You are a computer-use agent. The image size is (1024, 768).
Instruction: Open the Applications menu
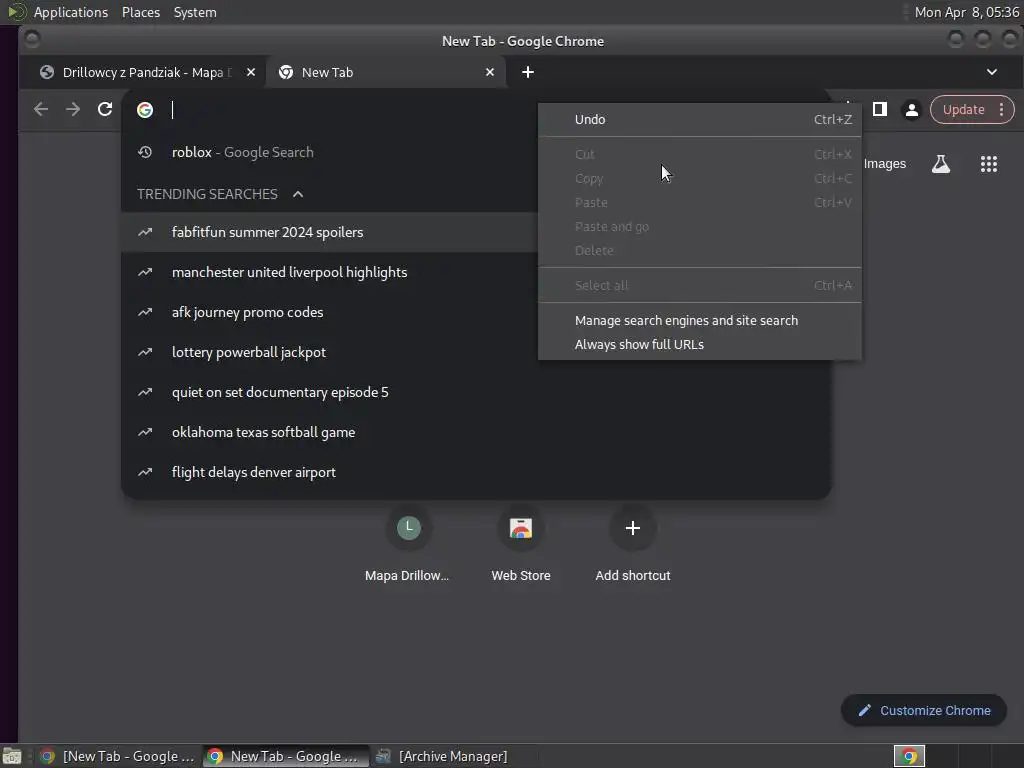coord(71,12)
